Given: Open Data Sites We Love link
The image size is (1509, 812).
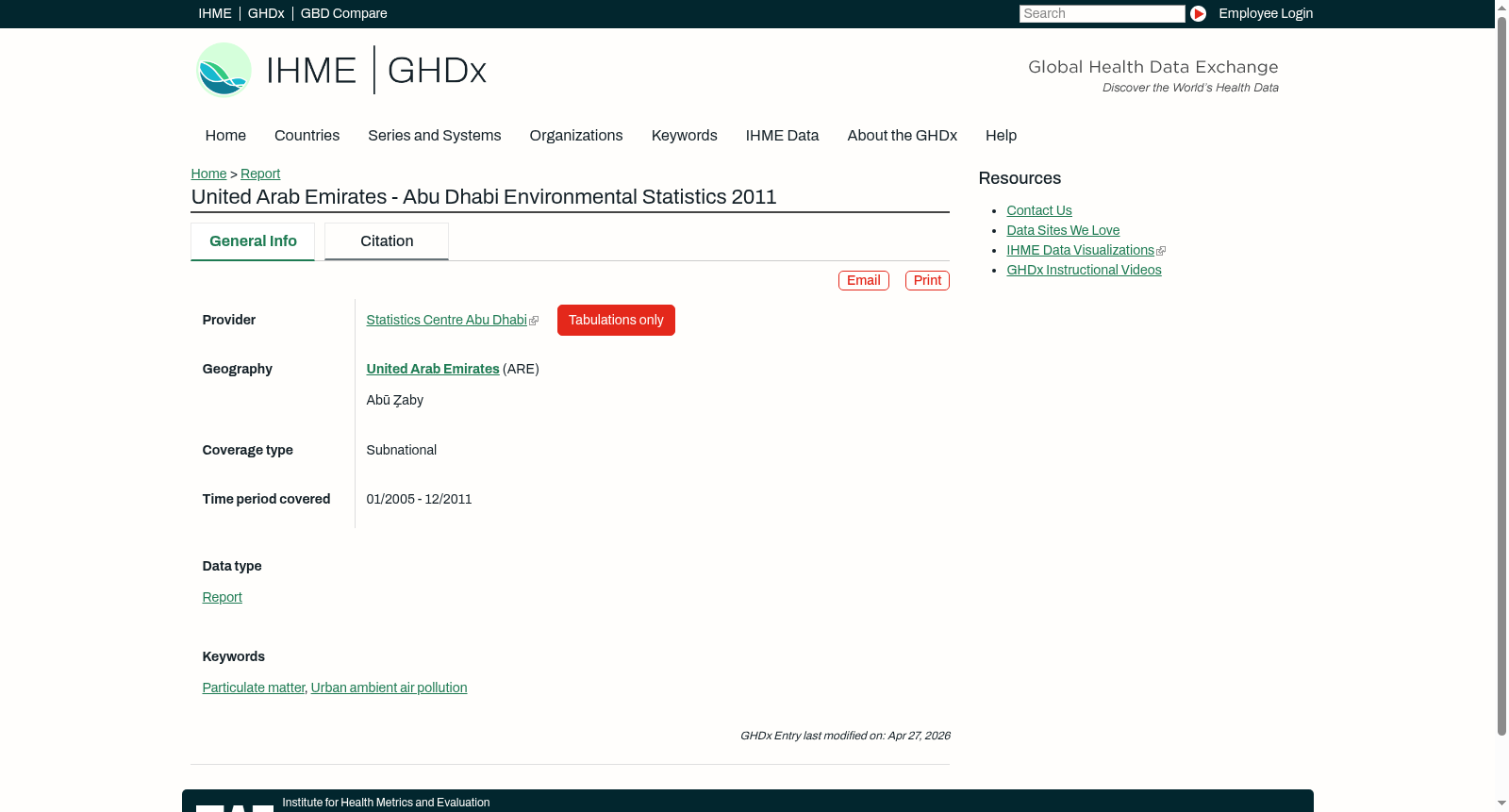Looking at the screenshot, I should [1063, 230].
